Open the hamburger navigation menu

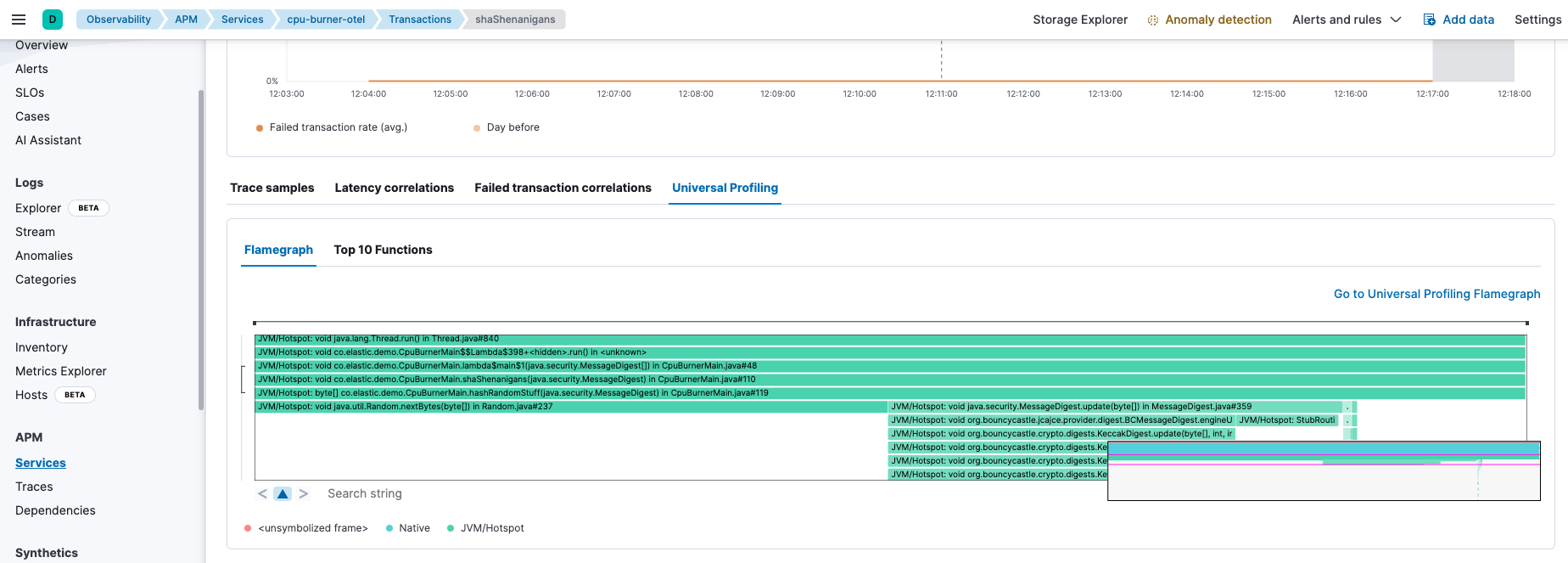click(x=19, y=20)
